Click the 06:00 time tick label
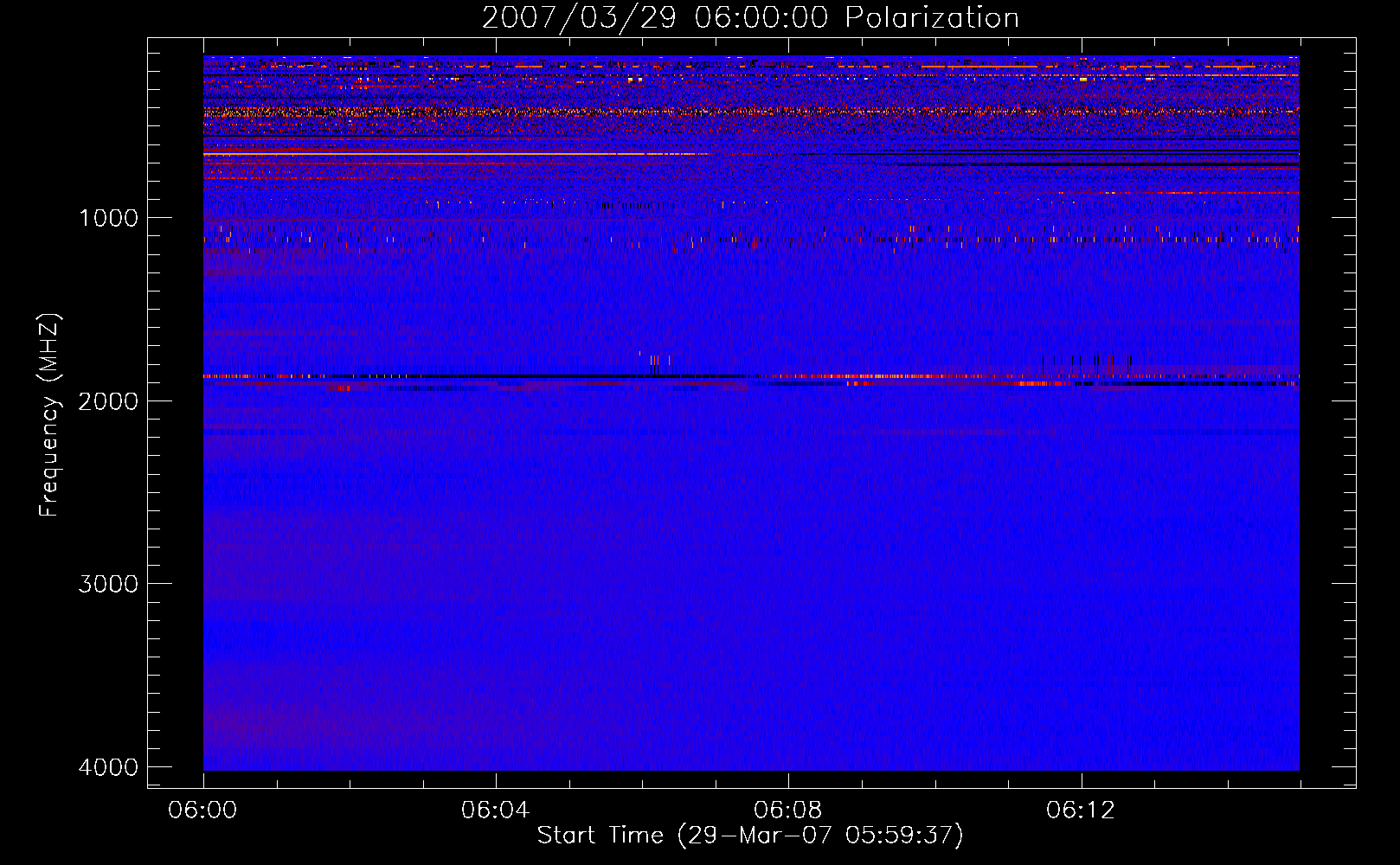The image size is (1400, 865). pos(203,811)
